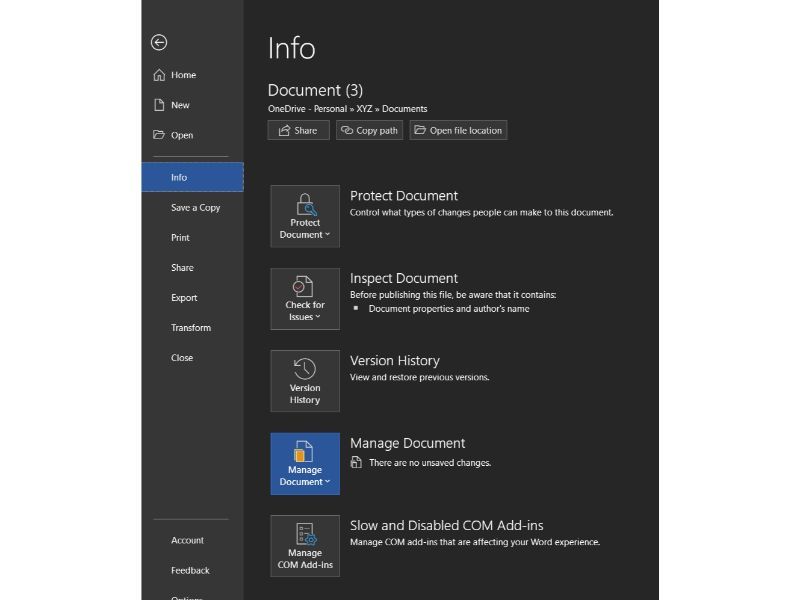
Task: Click the Home house icon in sidebar
Action: [159, 75]
